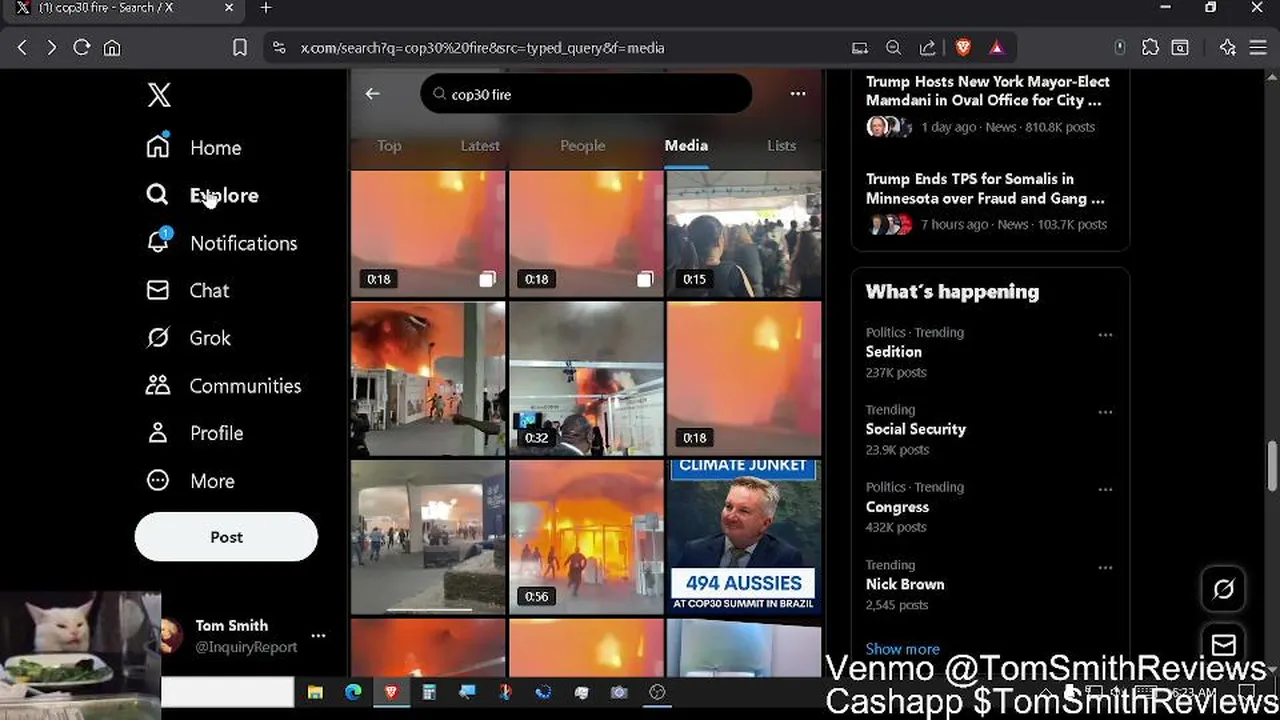Viewport: 1280px width, 720px height.
Task: Switch to the Top tab
Action: pos(389,145)
